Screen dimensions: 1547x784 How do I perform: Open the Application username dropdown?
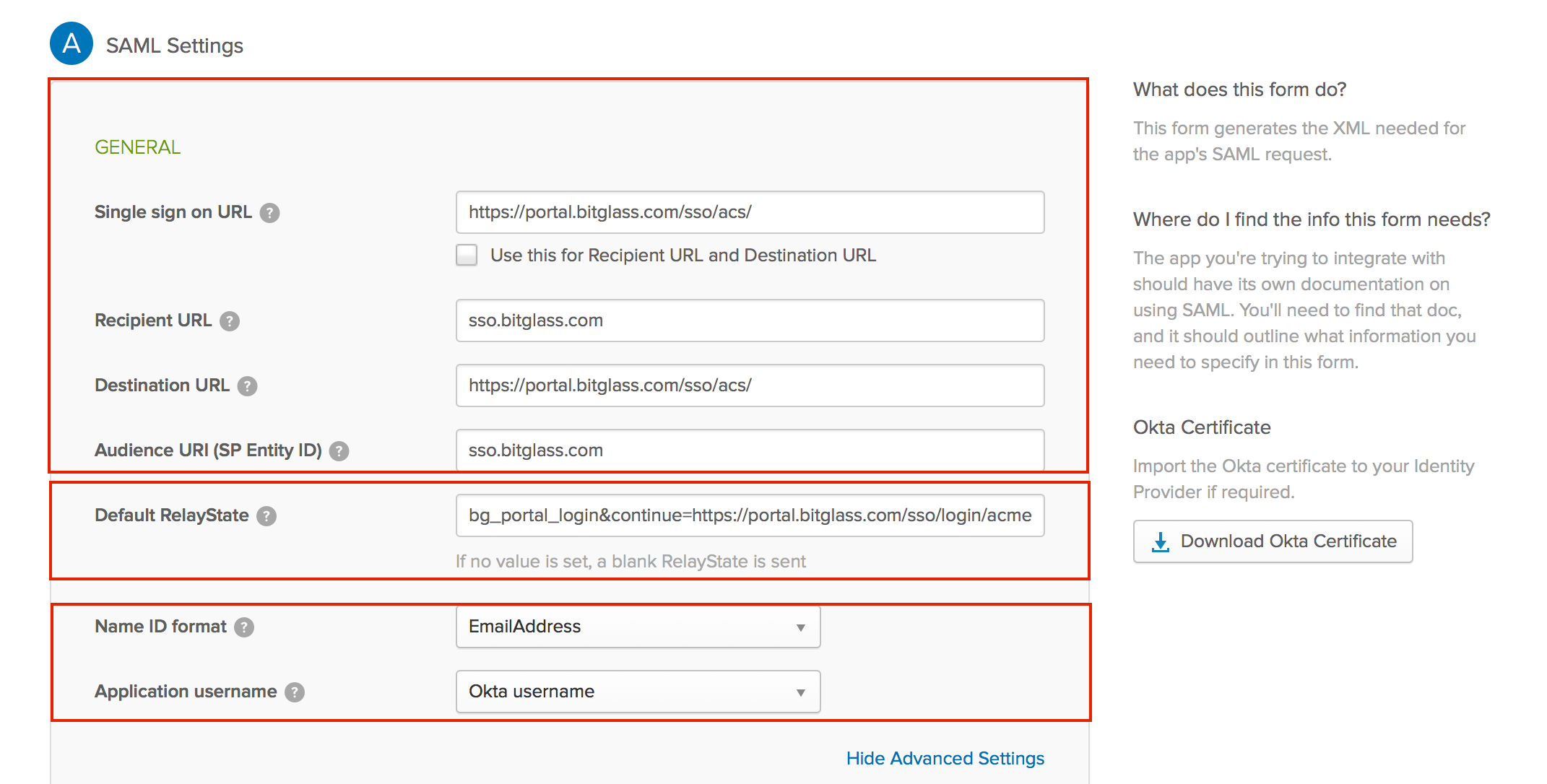(x=638, y=692)
